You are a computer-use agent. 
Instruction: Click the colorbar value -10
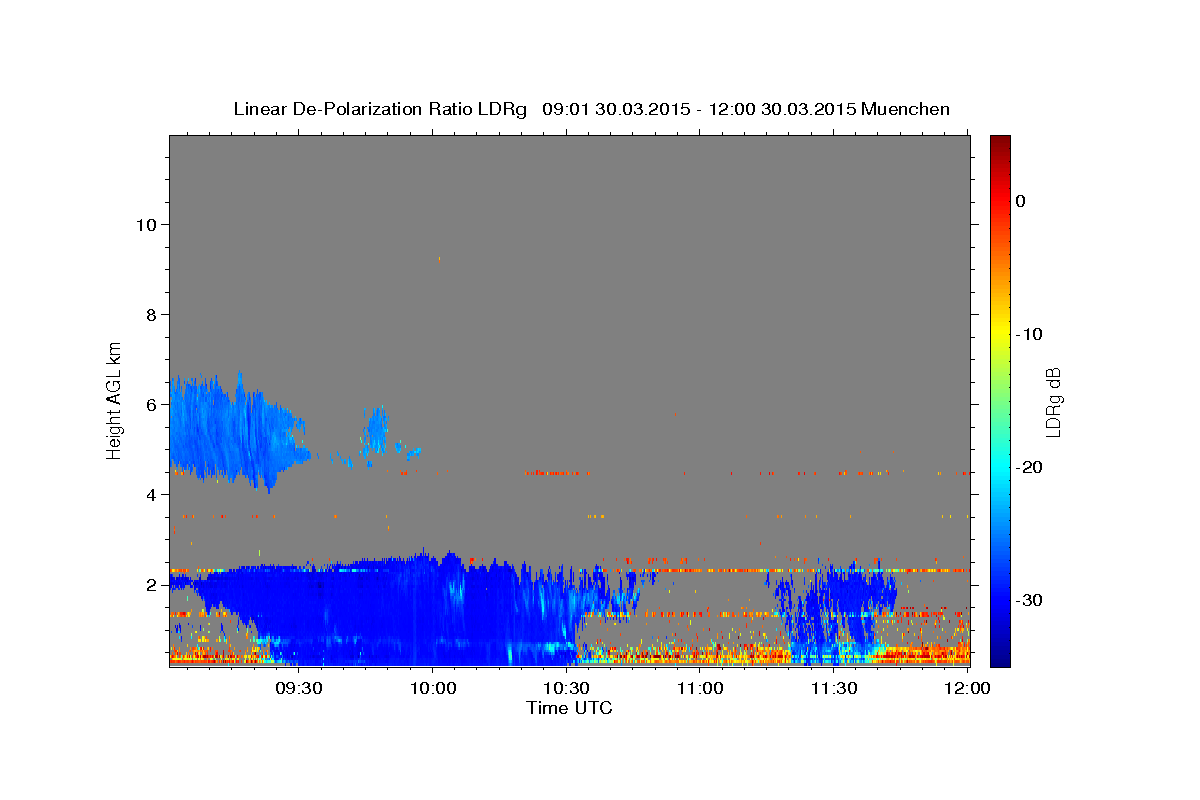click(x=1030, y=334)
